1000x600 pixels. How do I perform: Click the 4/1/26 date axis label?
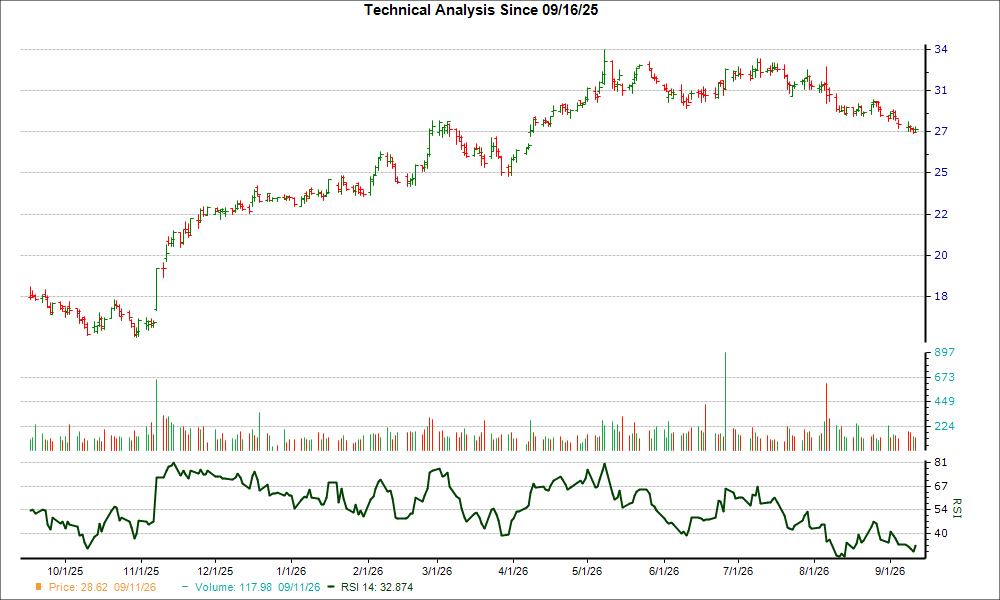point(513,571)
